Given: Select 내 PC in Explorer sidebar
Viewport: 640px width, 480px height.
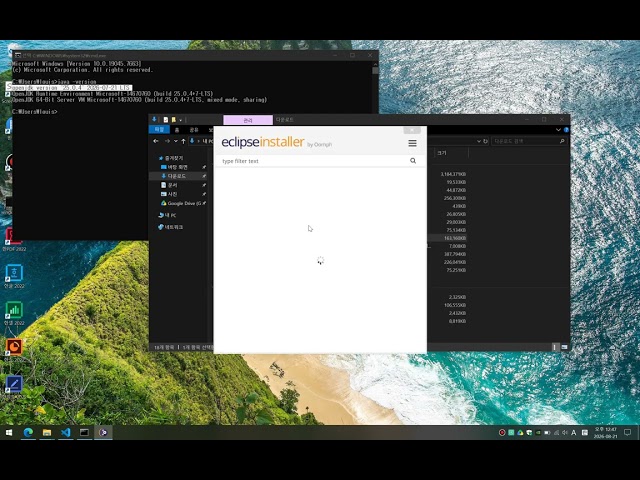Looking at the screenshot, I should pyautogui.click(x=167, y=215).
